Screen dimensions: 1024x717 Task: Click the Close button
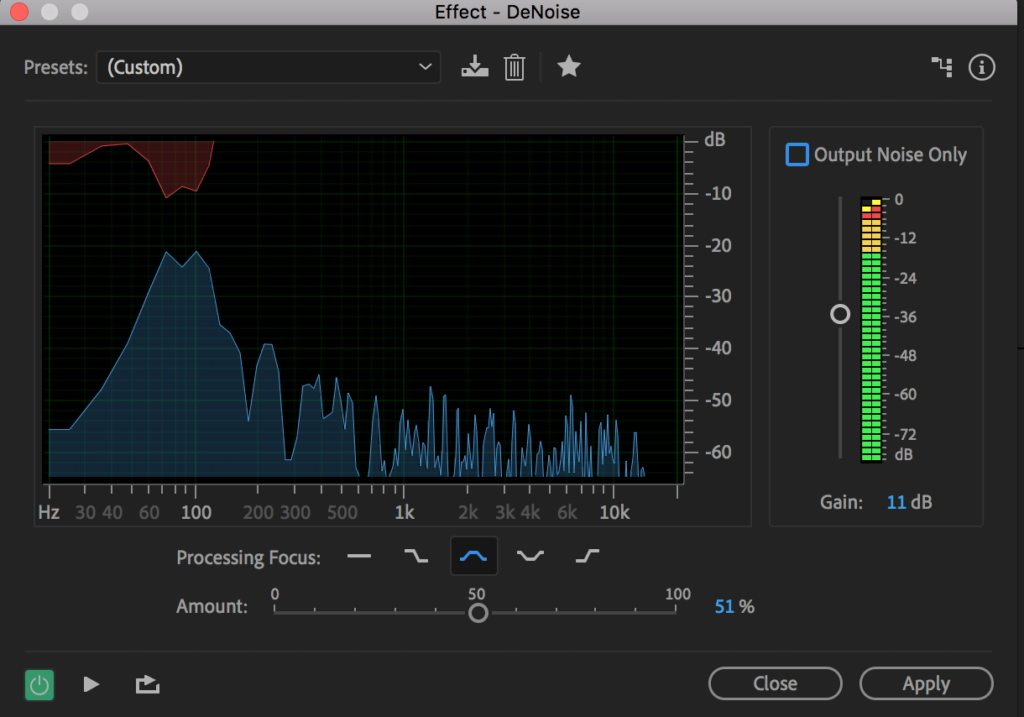click(775, 684)
